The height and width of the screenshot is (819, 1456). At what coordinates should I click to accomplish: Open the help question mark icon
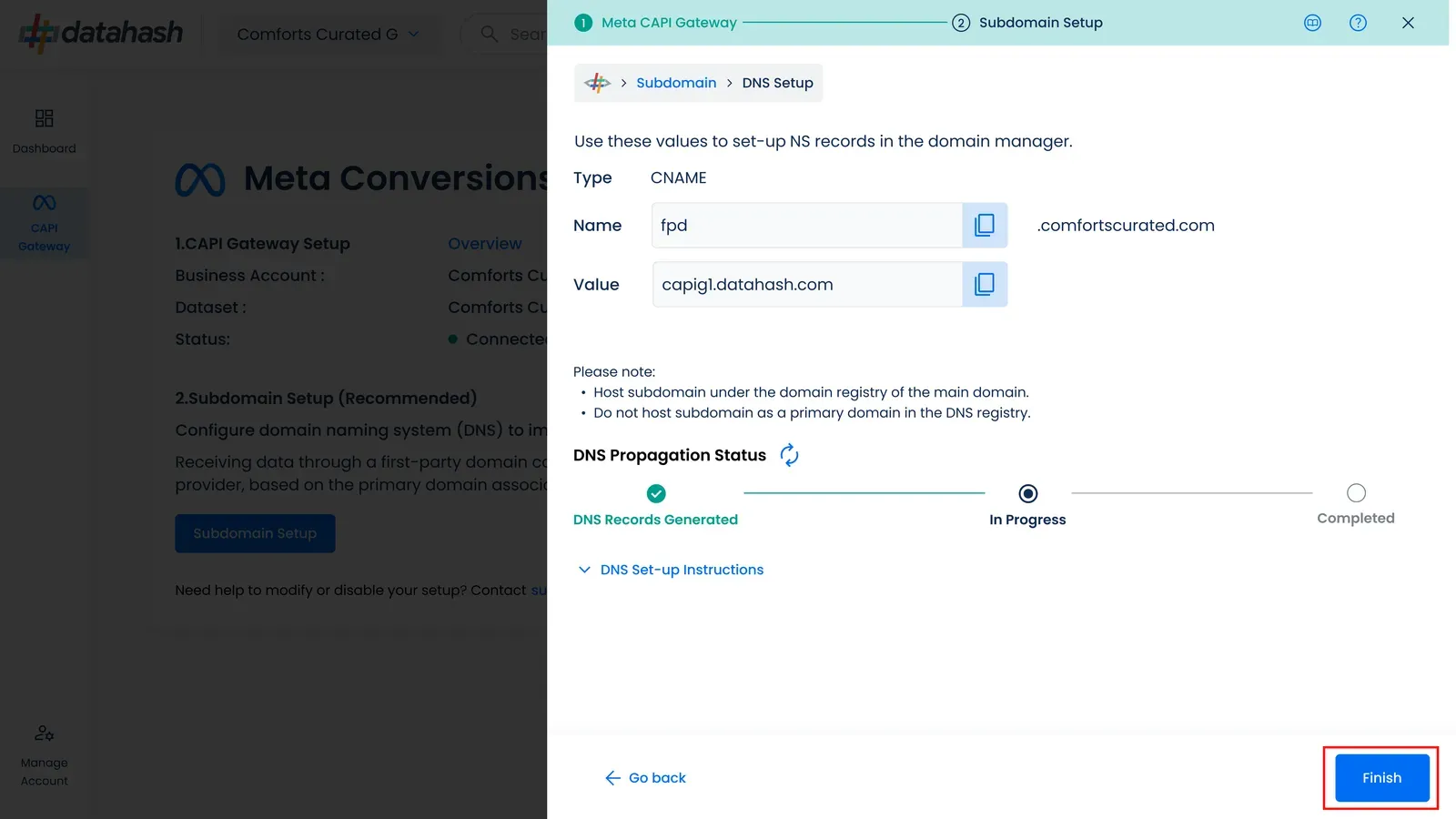point(1358,23)
